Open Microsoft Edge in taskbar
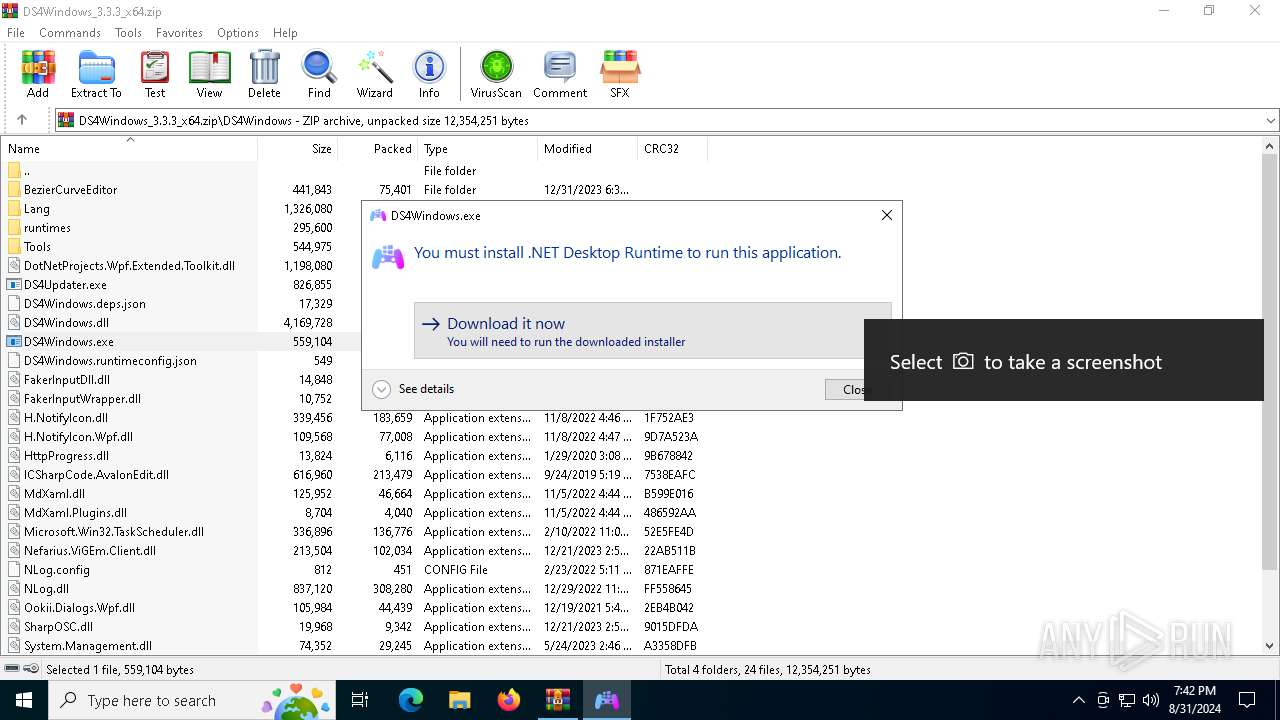This screenshot has height=720, width=1280. point(411,700)
